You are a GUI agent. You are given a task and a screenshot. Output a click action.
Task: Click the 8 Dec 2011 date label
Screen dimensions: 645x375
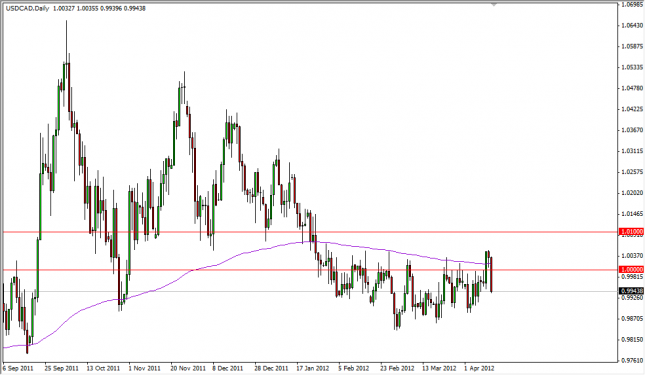pos(227,368)
